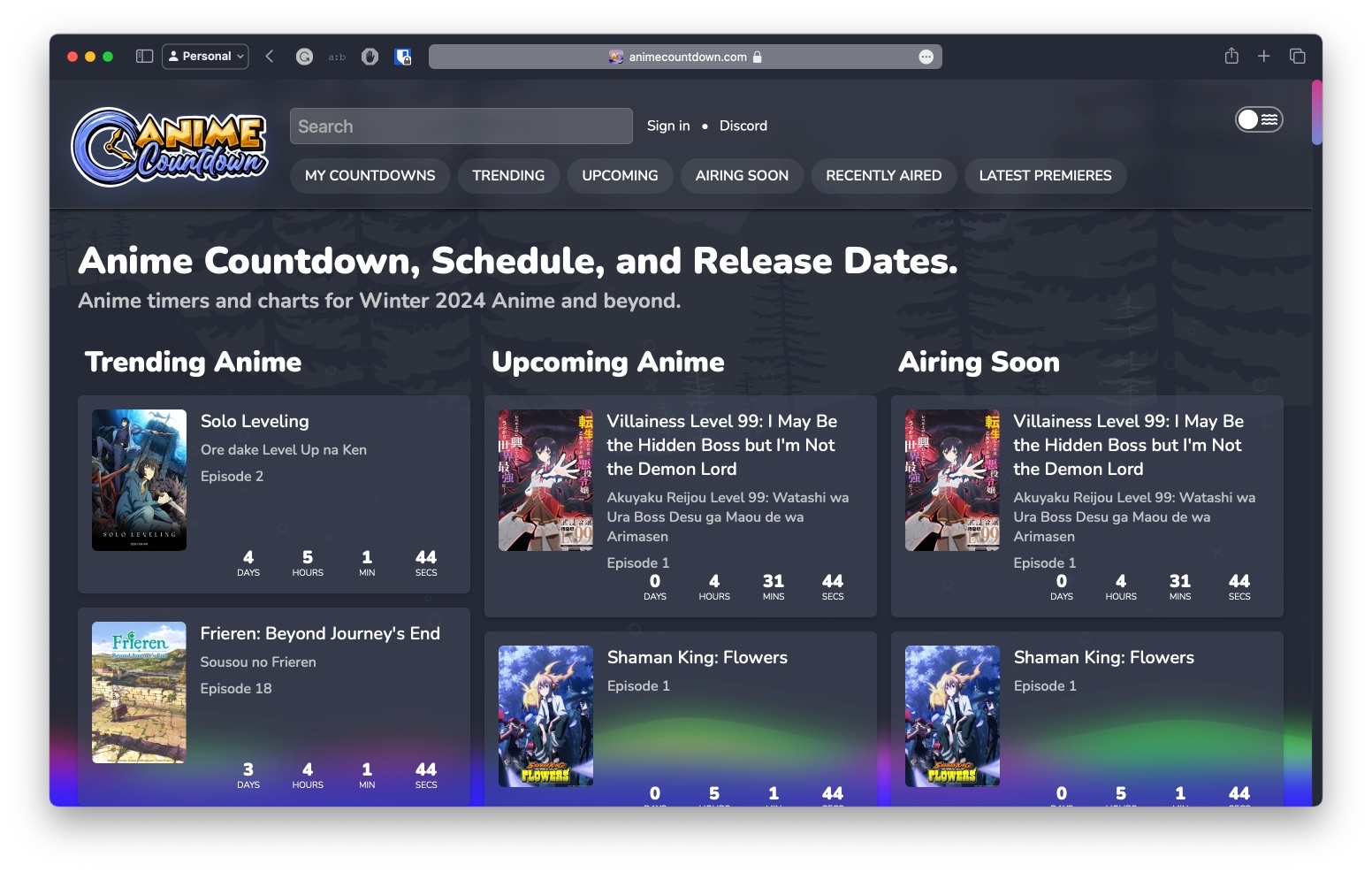The image size is (1372, 872).
Task: Open the LATEST PREMIERES page
Action: [1046, 175]
